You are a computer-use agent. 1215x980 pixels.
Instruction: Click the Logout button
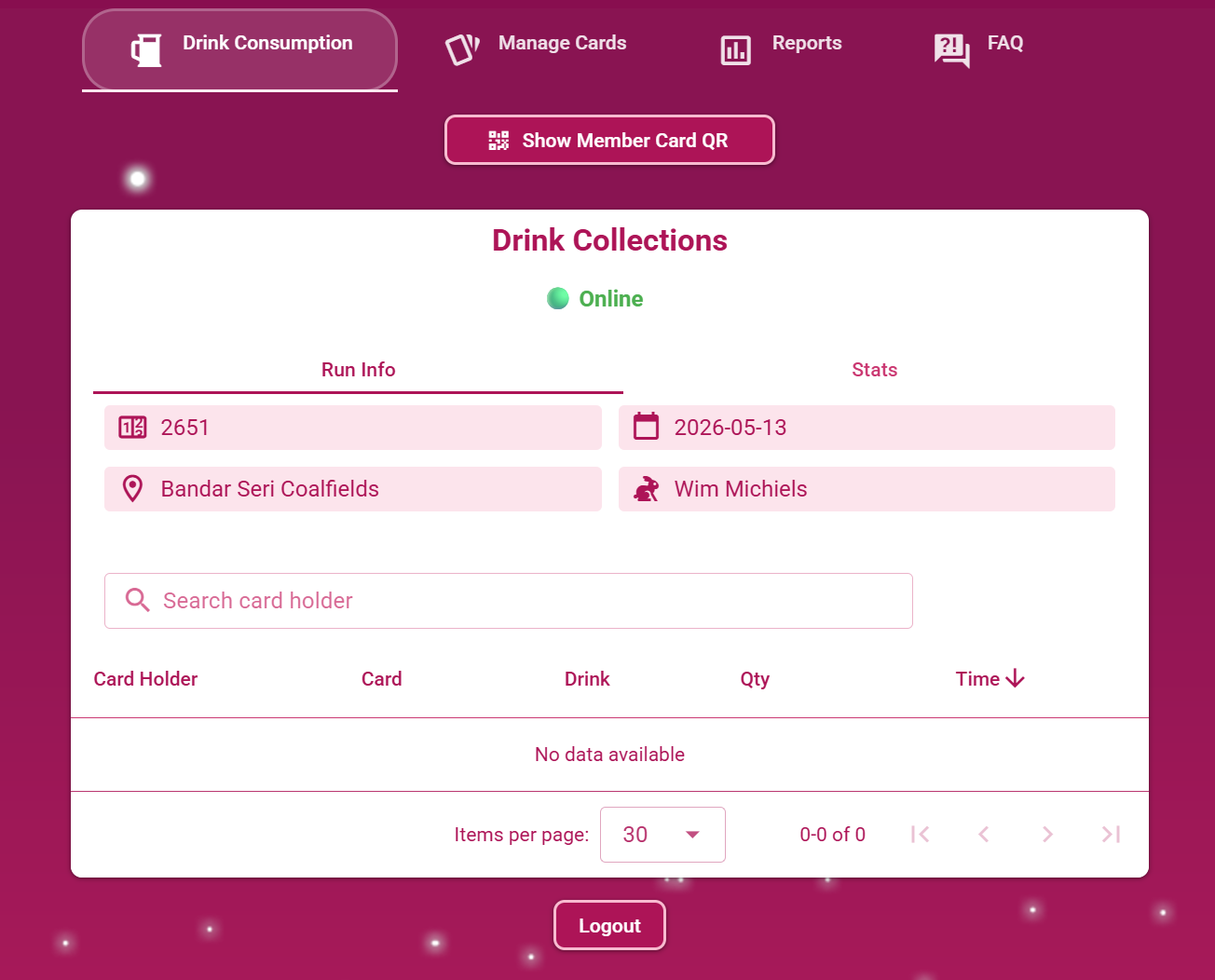(609, 925)
